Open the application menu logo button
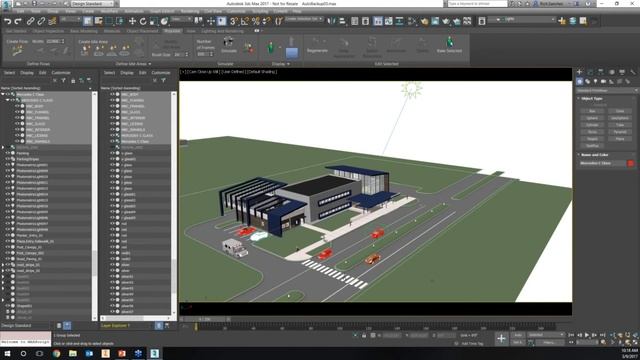 (6, 4)
